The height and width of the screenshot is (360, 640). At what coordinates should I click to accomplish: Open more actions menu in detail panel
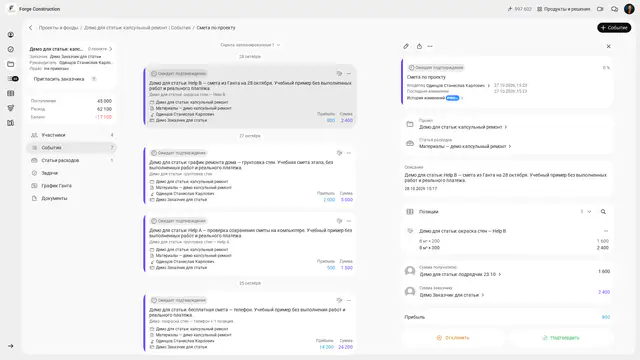[430, 47]
